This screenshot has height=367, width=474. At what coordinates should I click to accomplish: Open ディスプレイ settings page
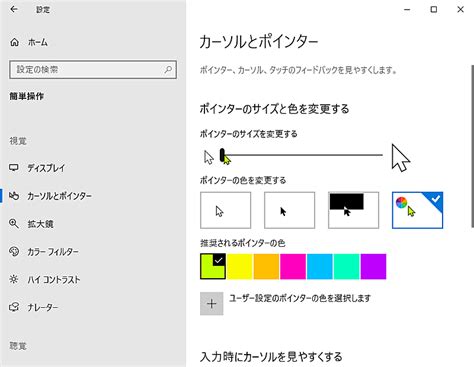tap(46, 168)
